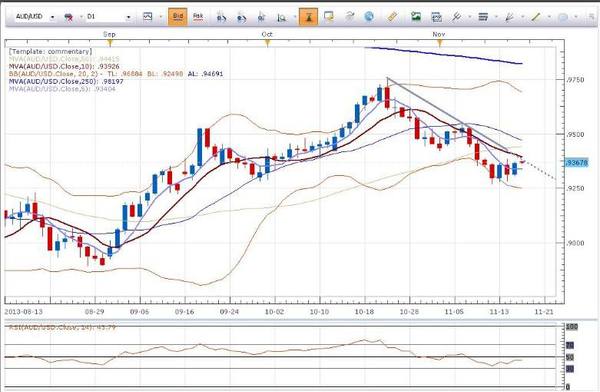Click the 11-21 date axis label
This screenshot has width=600, height=392.
tap(544, 312)
